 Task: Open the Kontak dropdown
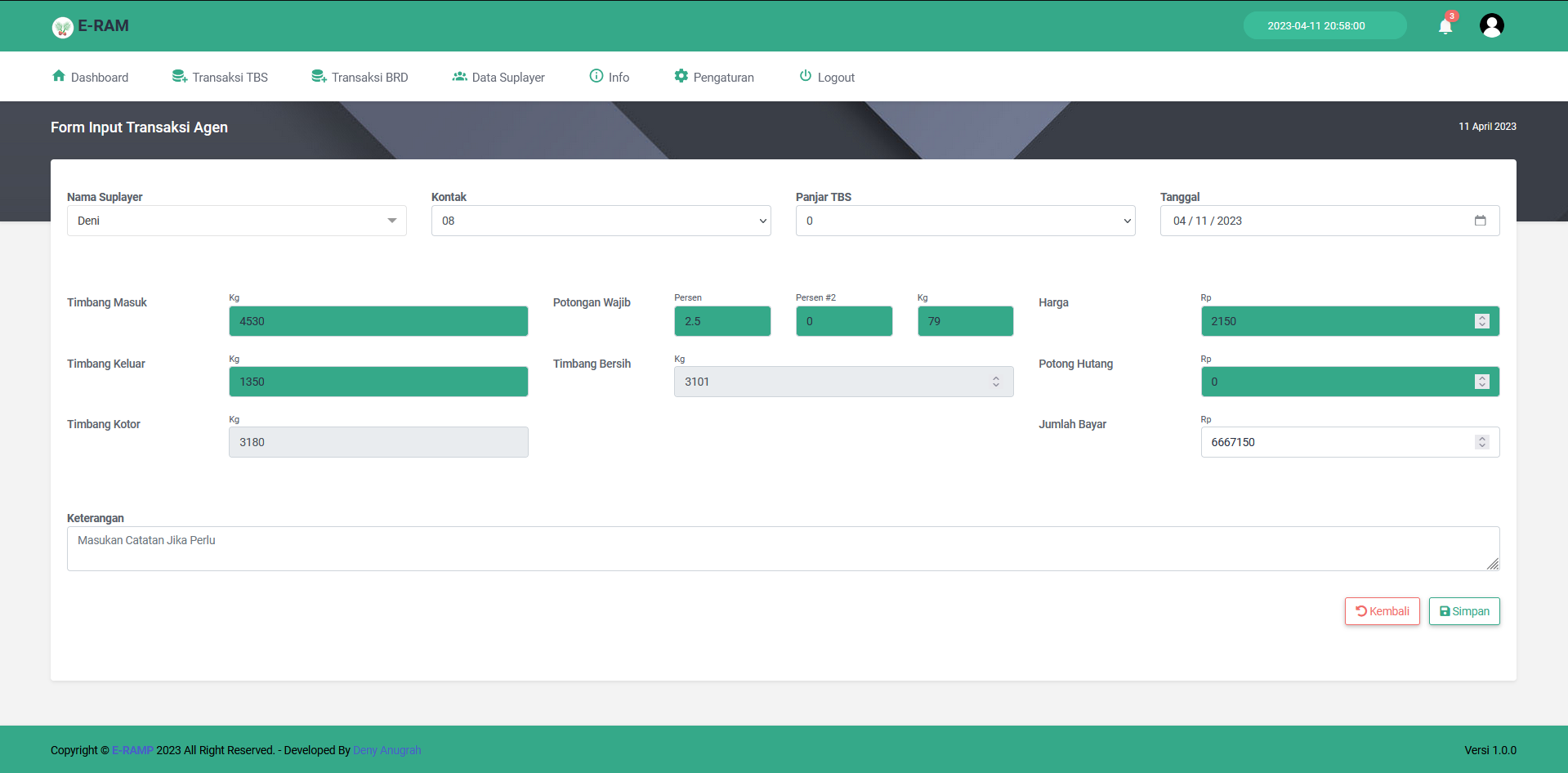pyautogui.click(x=761, y=221)
